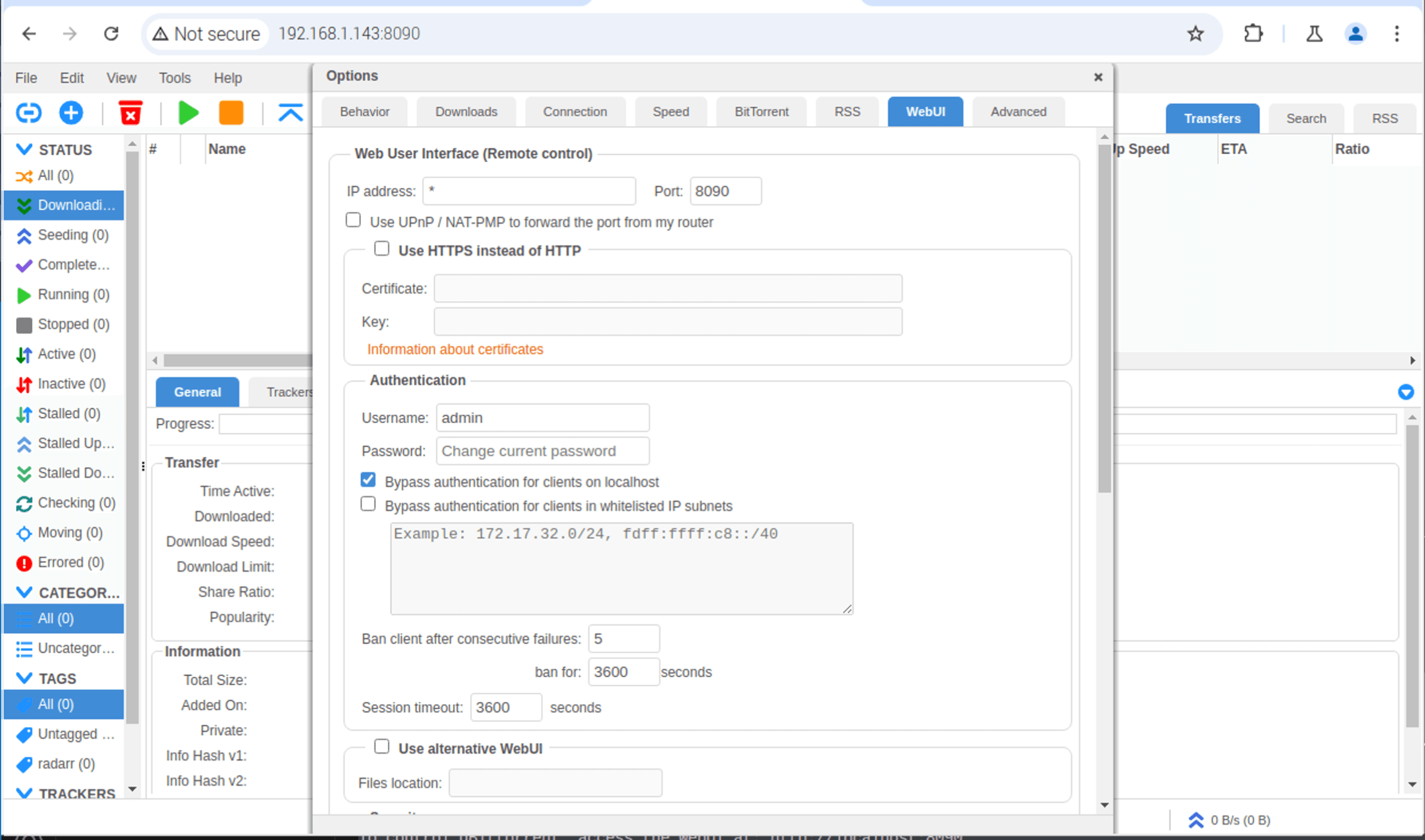Uncheck bypass authentication for localhost clients
The height and width of the screenshot is (840, 1425).
coord(368,480)
